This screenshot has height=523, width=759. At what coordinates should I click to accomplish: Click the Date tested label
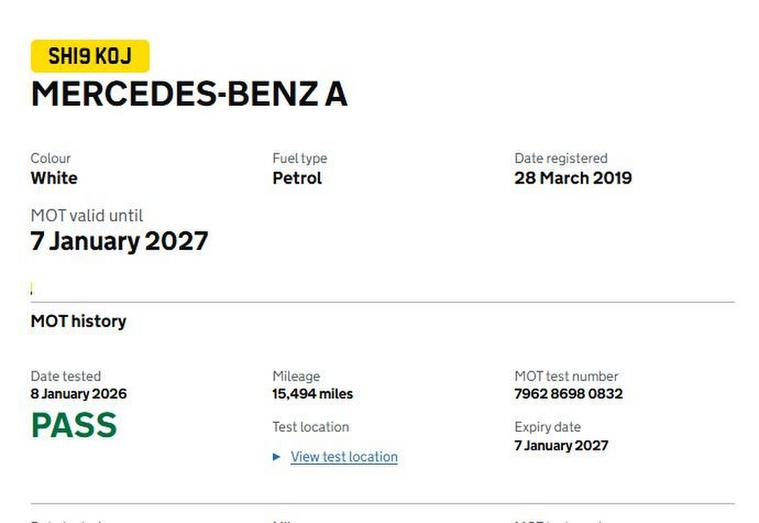[x=66, y=376]
